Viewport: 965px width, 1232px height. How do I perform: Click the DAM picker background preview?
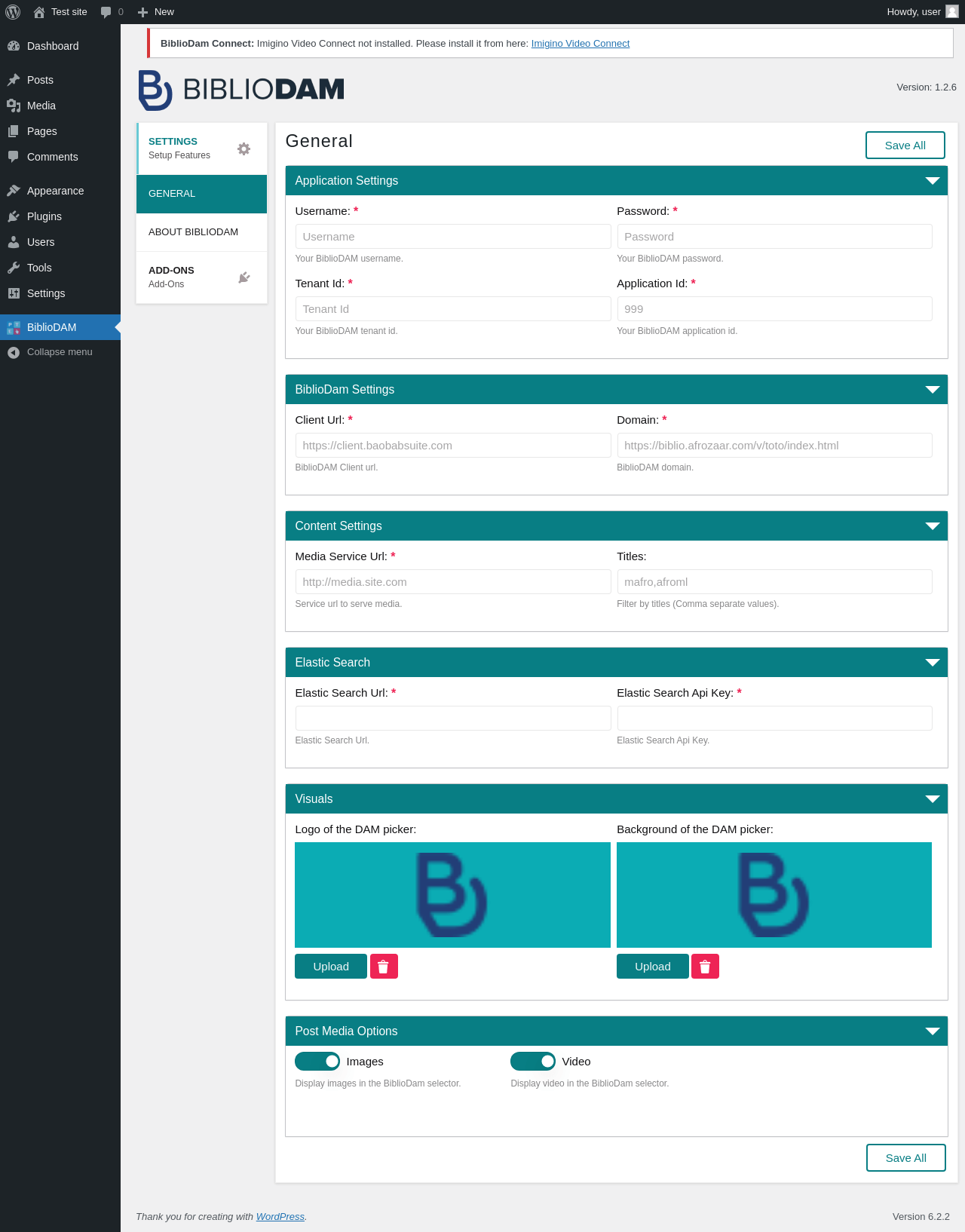(x=774, y=895)
